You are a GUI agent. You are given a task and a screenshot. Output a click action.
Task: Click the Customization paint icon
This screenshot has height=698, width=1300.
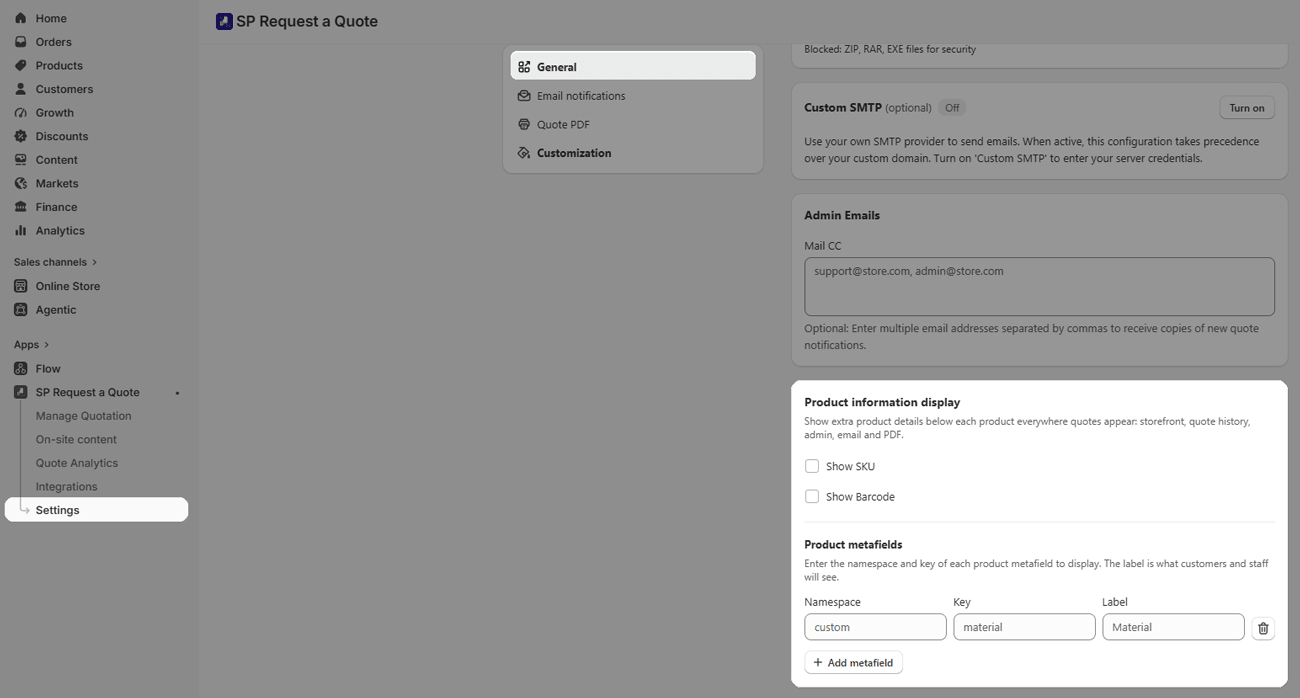pyautogui.click(x=524, y=153)
